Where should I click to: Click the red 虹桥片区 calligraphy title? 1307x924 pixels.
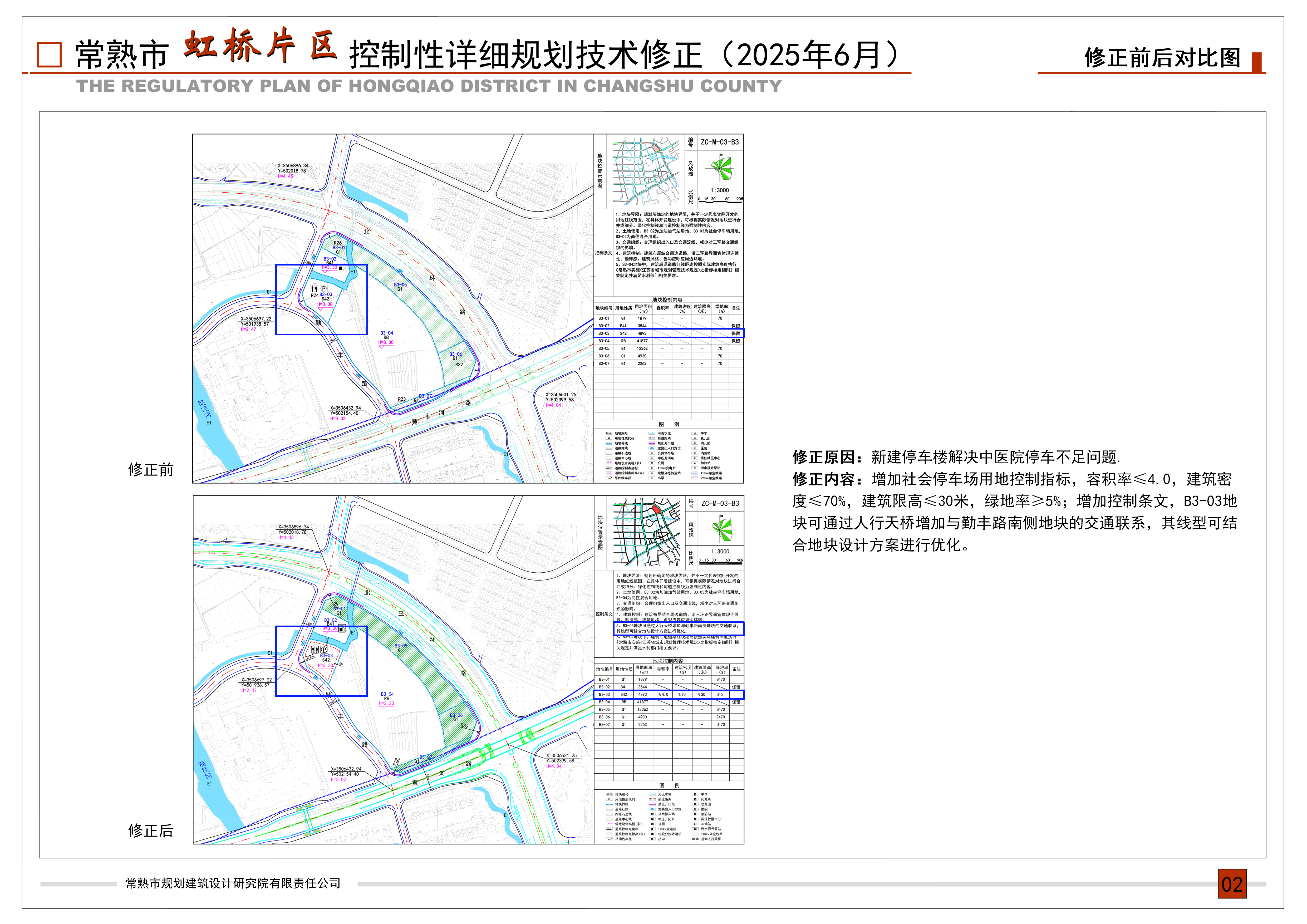click(x=260, y=45)
